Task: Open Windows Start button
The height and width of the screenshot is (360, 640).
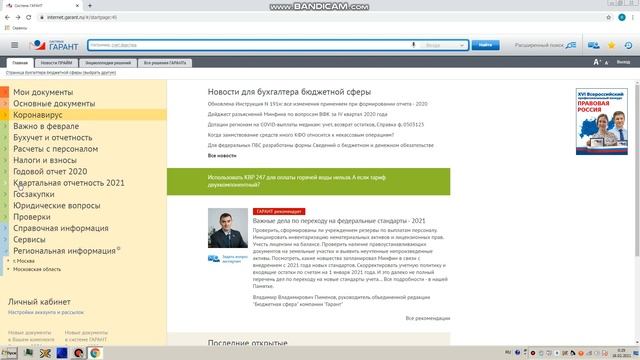Action: [x=9, y=353]
